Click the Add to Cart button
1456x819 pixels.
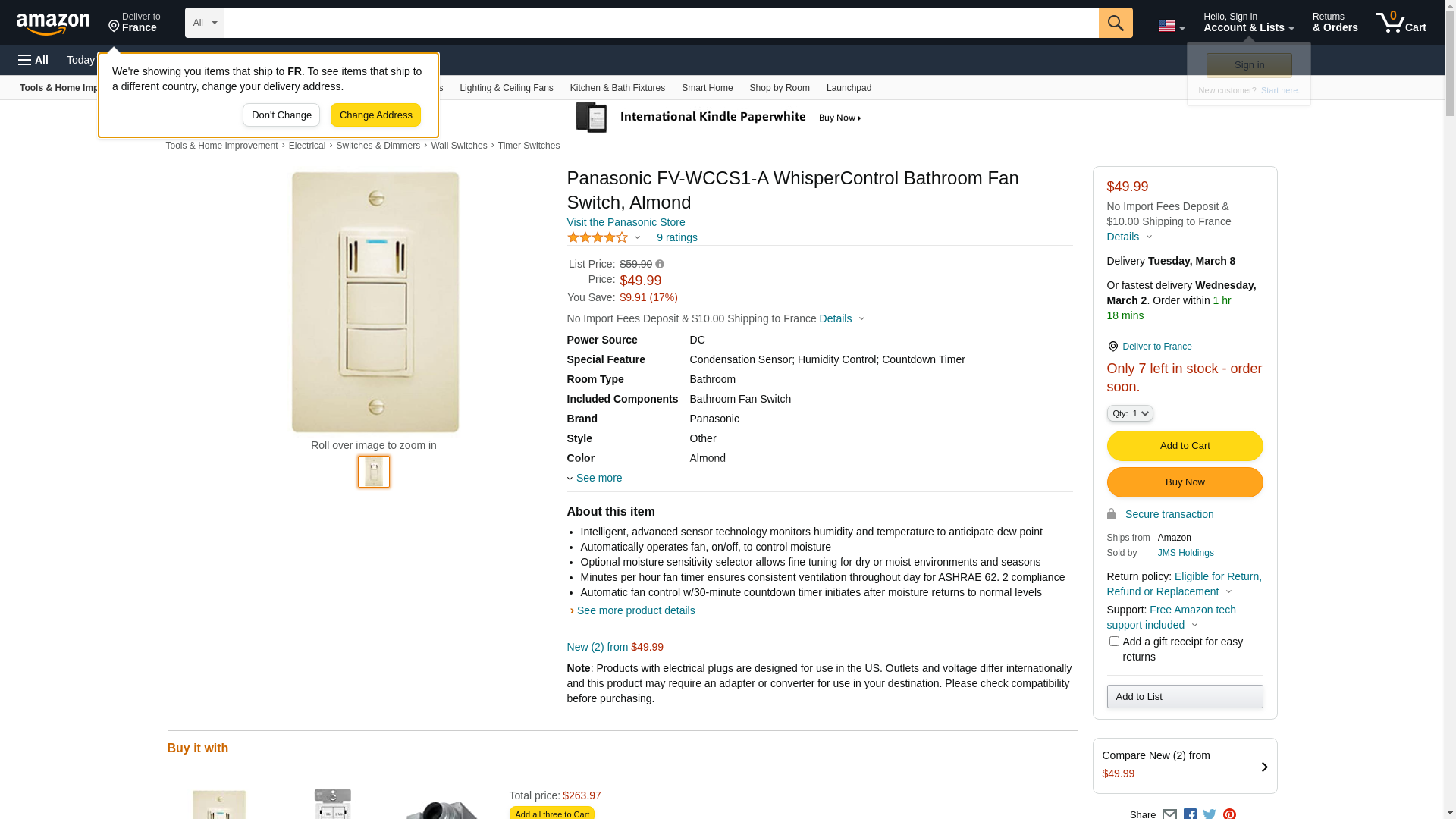pyautogui.click(x=1185, y=446)
